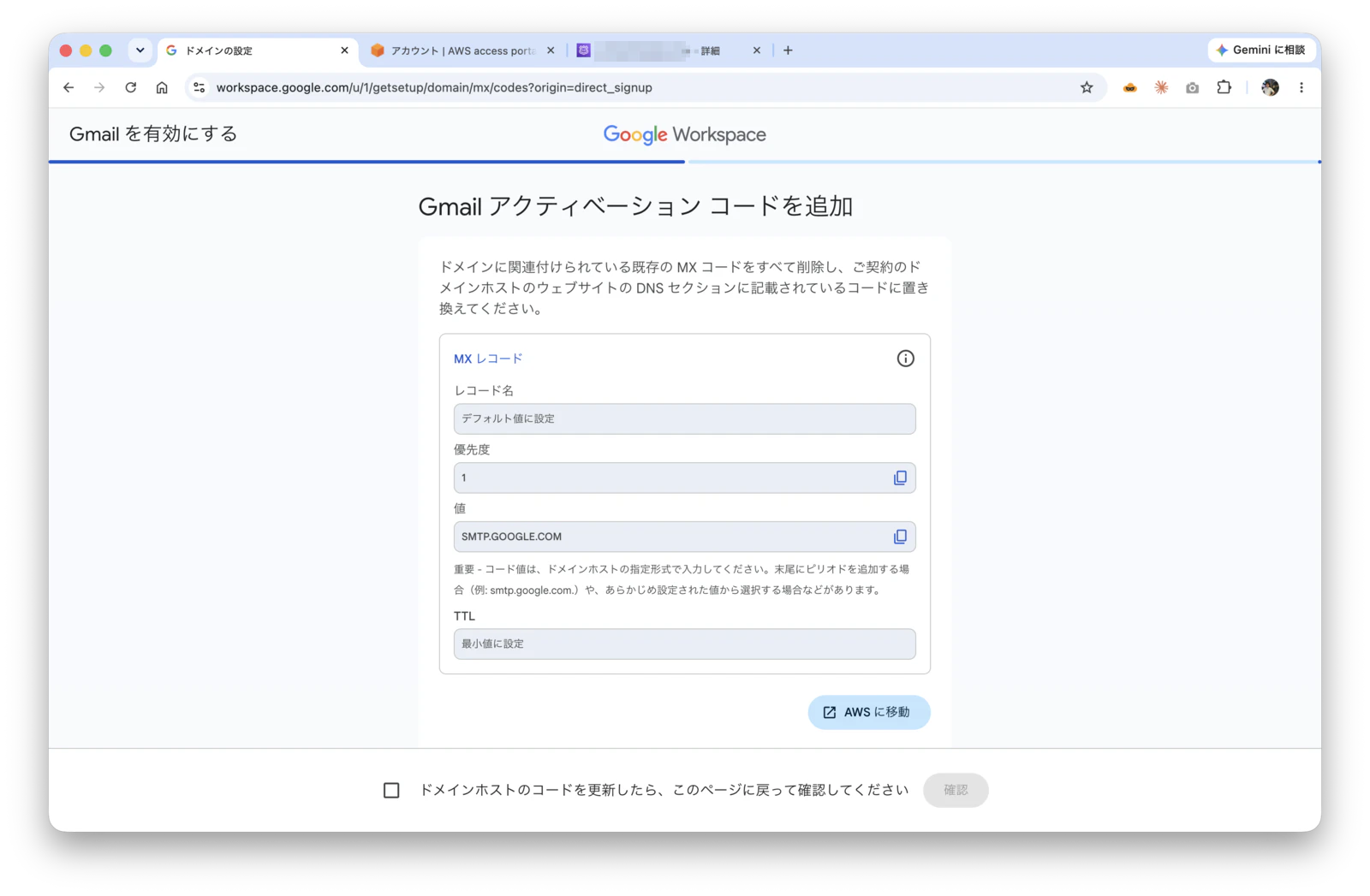Image resolution: width=1370 pixels, height=896 pixels.
Task: Show MX record info icon
Action: [x=905, y=359]
